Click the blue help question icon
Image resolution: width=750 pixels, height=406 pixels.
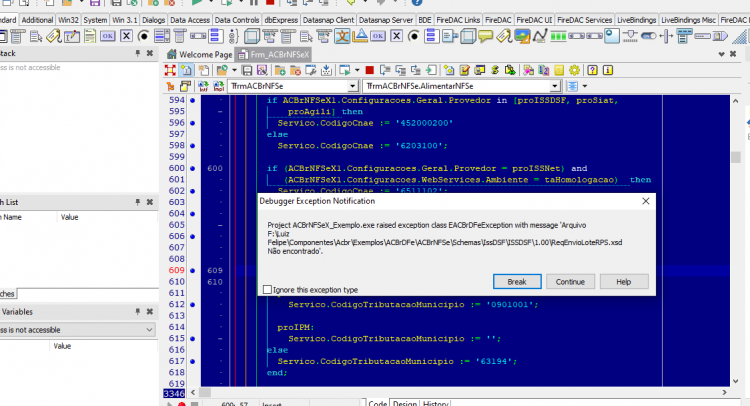[417, 2]
